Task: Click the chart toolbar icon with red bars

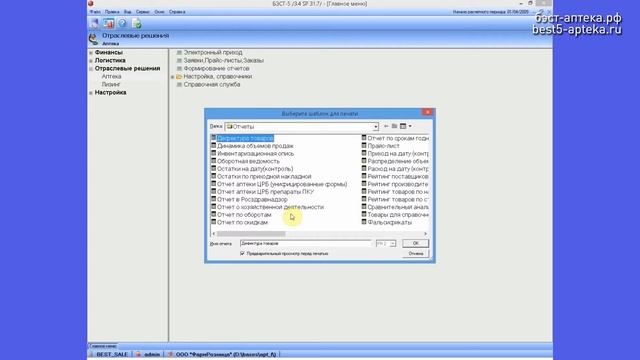Action: (x=108, y=24)
